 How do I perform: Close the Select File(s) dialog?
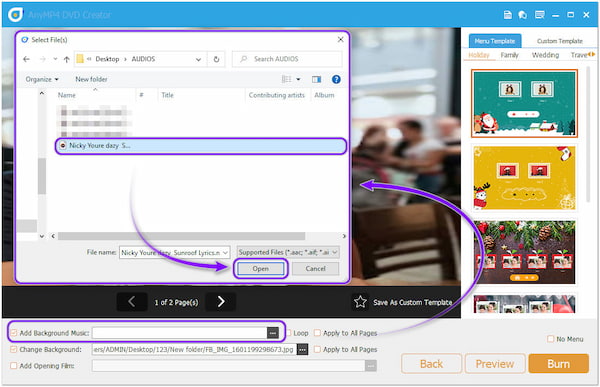click(x=341, y=39)
